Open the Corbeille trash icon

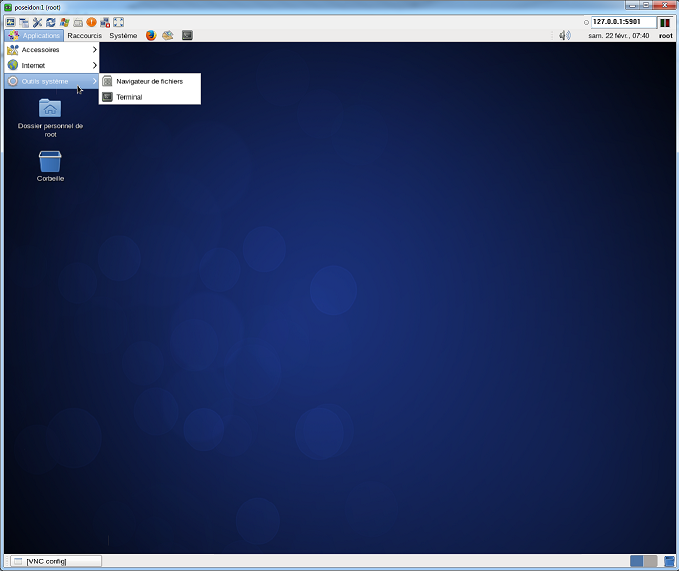tap(50, 161)
